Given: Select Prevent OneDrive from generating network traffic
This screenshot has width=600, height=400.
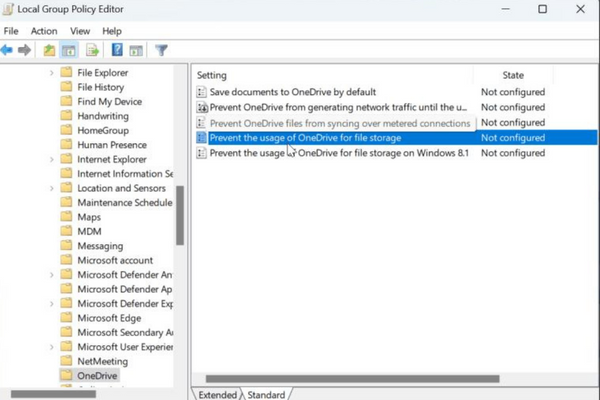Looking at the screenshot, I should click(x=338, y=107).
